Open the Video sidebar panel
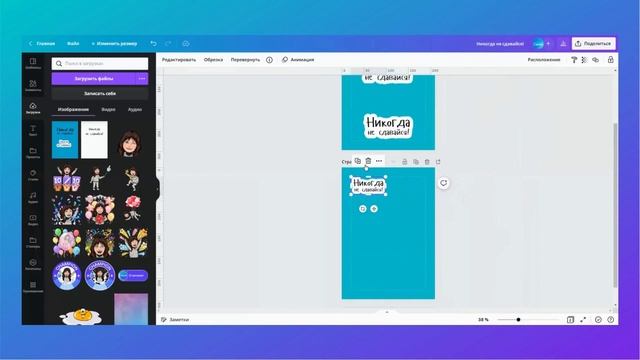This screenshot has width=640, height=360. click(33, 220)
